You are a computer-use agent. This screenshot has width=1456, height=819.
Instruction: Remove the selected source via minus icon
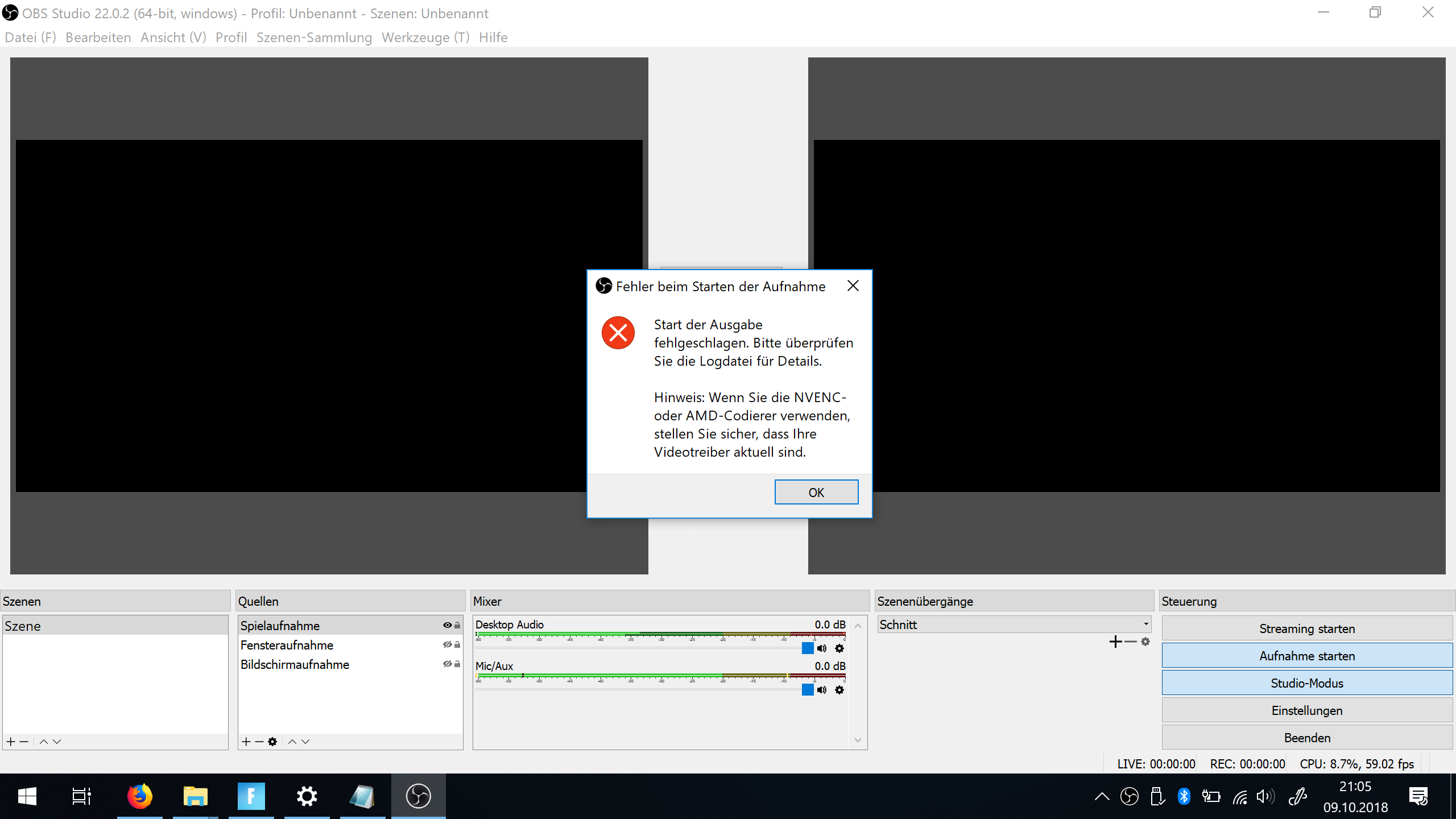(x=259, y=741)
